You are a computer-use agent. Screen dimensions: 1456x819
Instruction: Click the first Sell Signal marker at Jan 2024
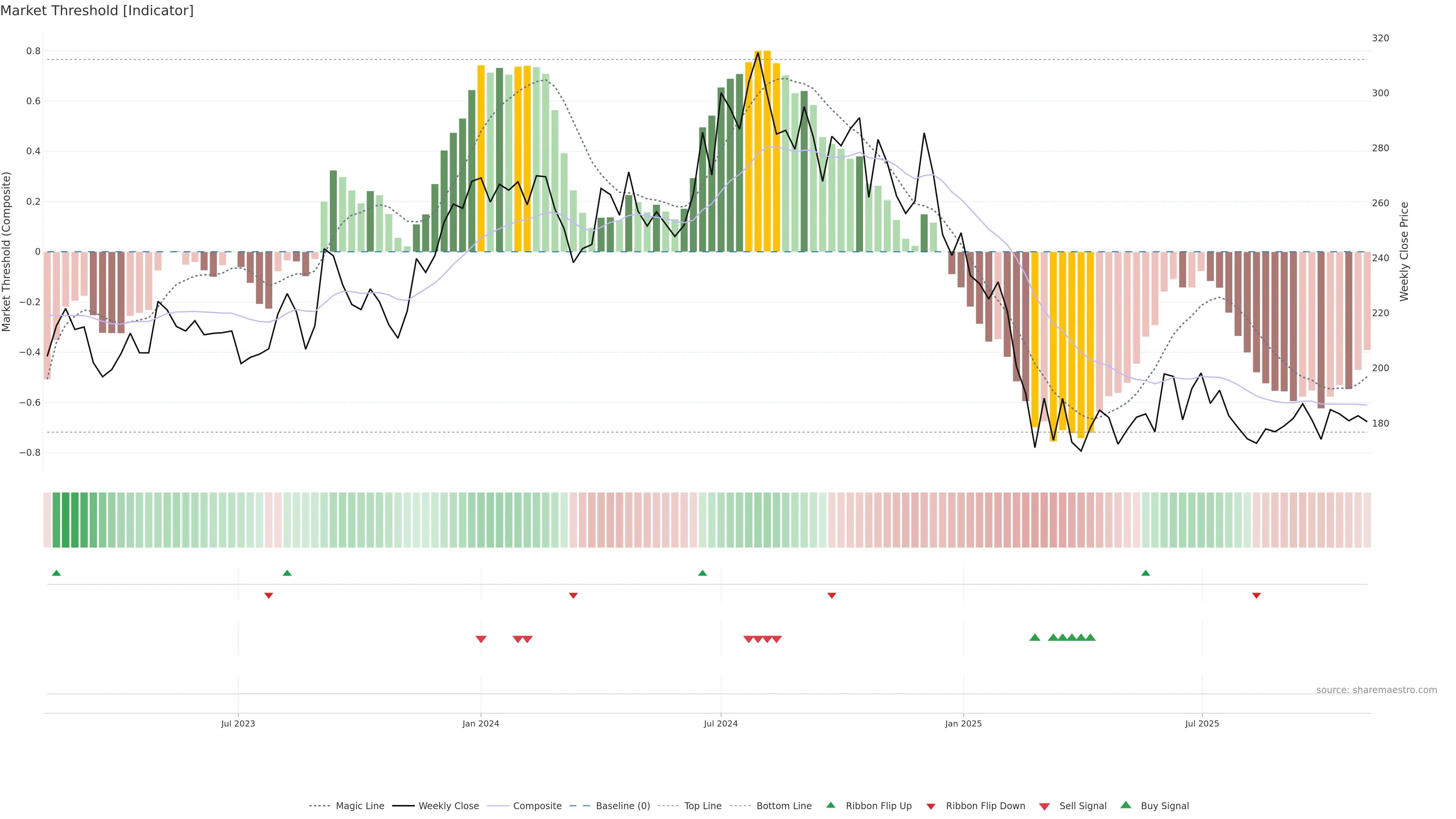[481, 639]
